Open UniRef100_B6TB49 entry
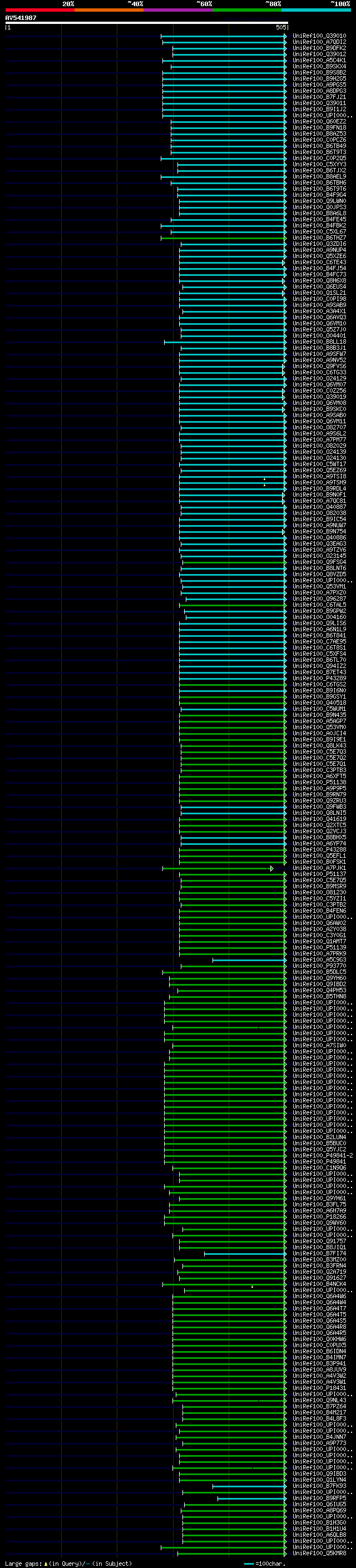356x1568 pixels. pos(319,146)
